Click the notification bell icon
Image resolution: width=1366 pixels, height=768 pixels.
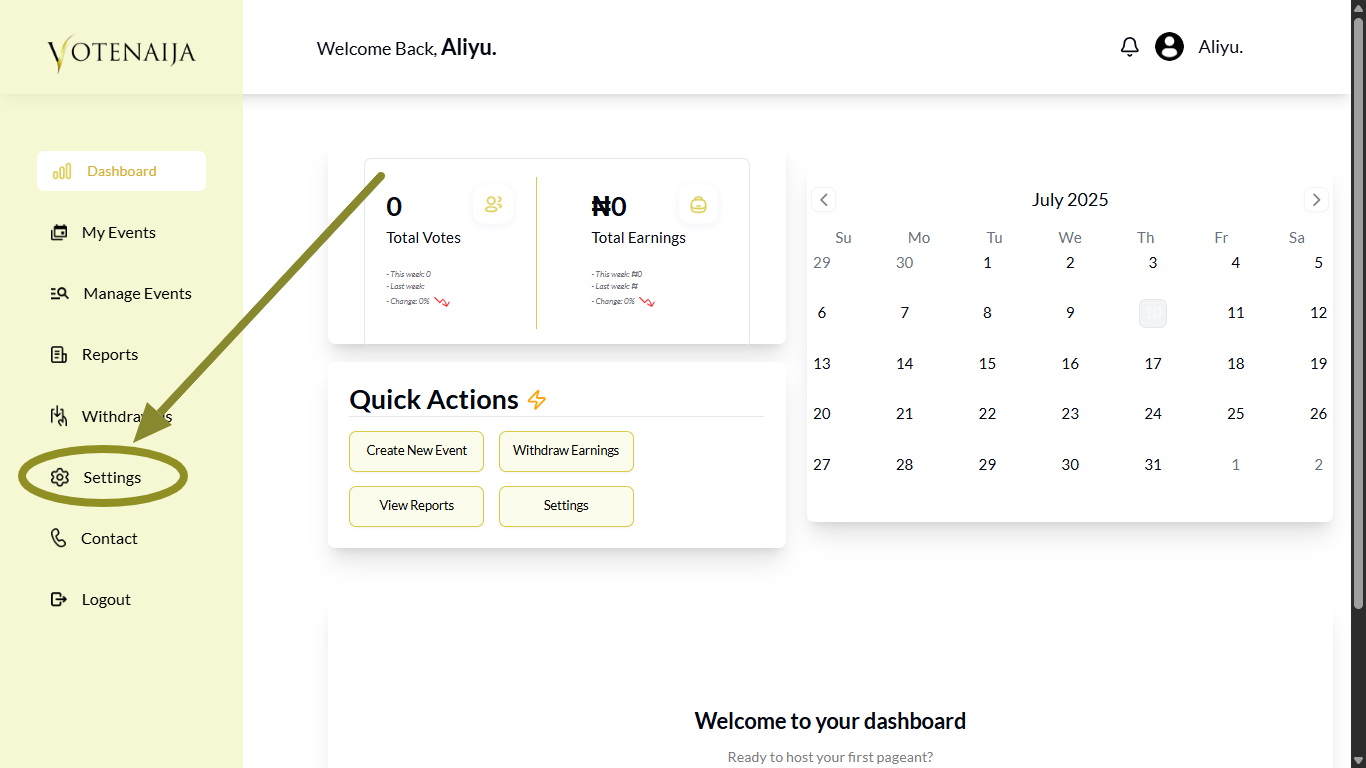click(1129, 47)
